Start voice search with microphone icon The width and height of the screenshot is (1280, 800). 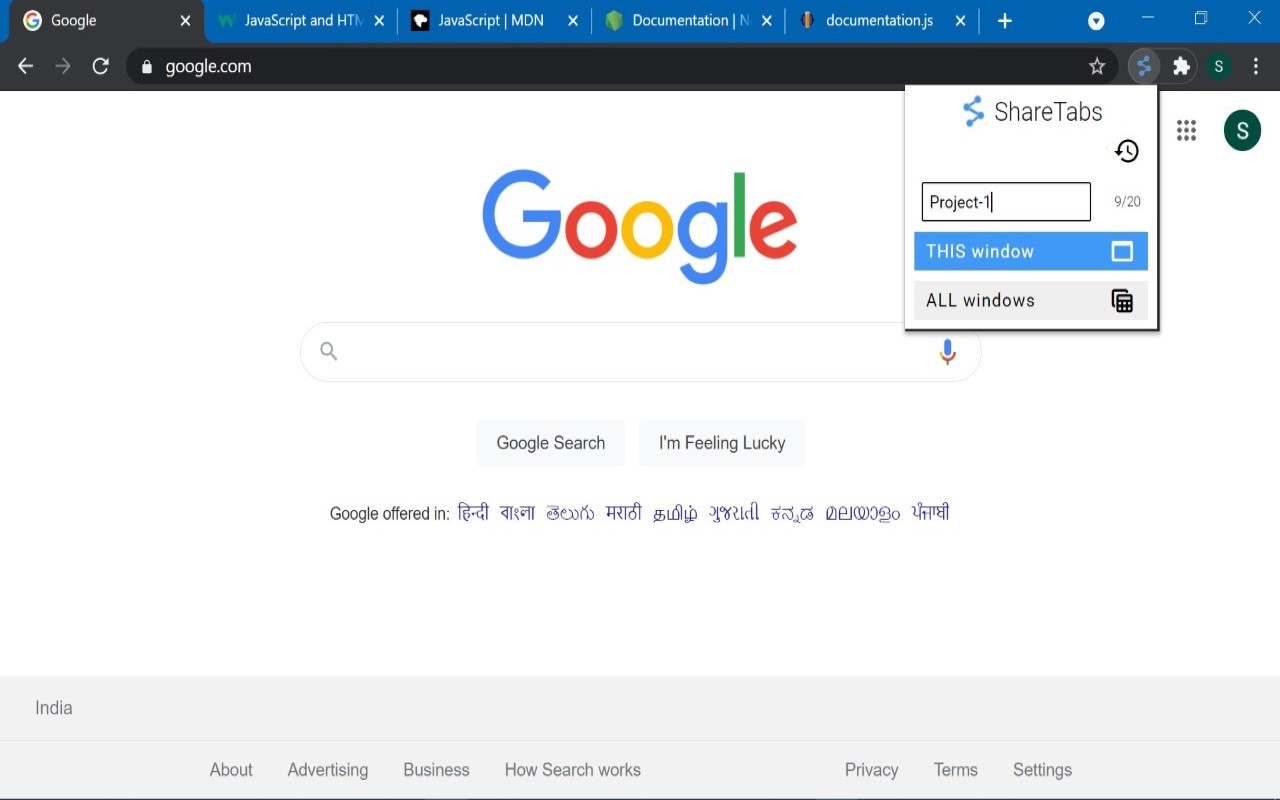tap(947, 352)
